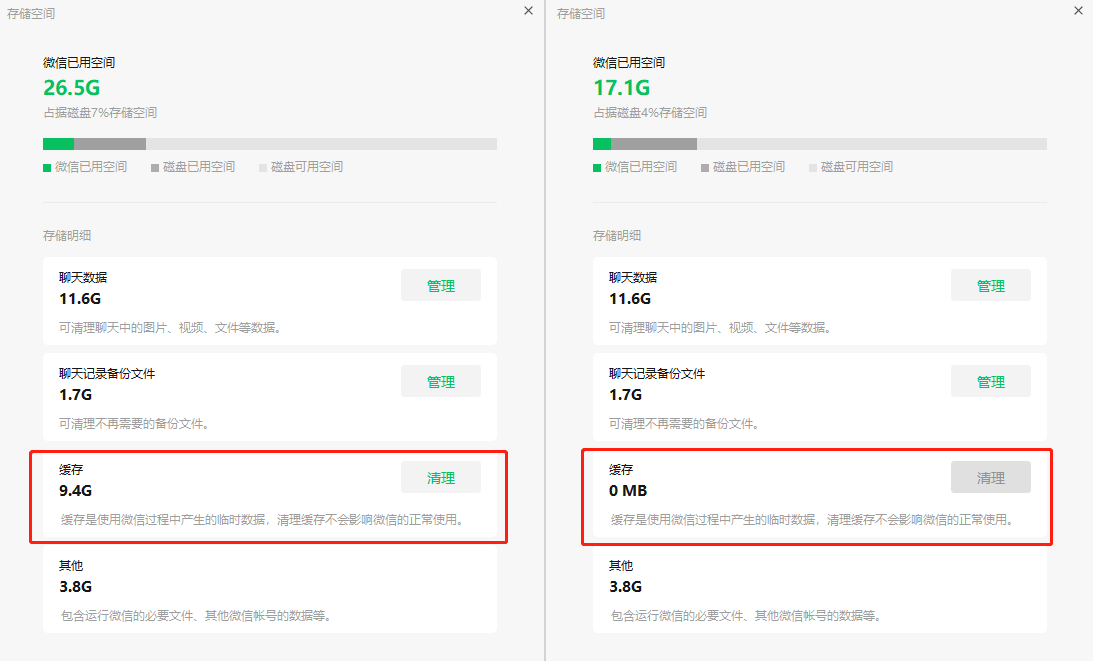The image size is (1093, 661).
Task: Click the 清理 button to clear 9.4G cache
Action: pyautogui.click(x=440, y=477)
